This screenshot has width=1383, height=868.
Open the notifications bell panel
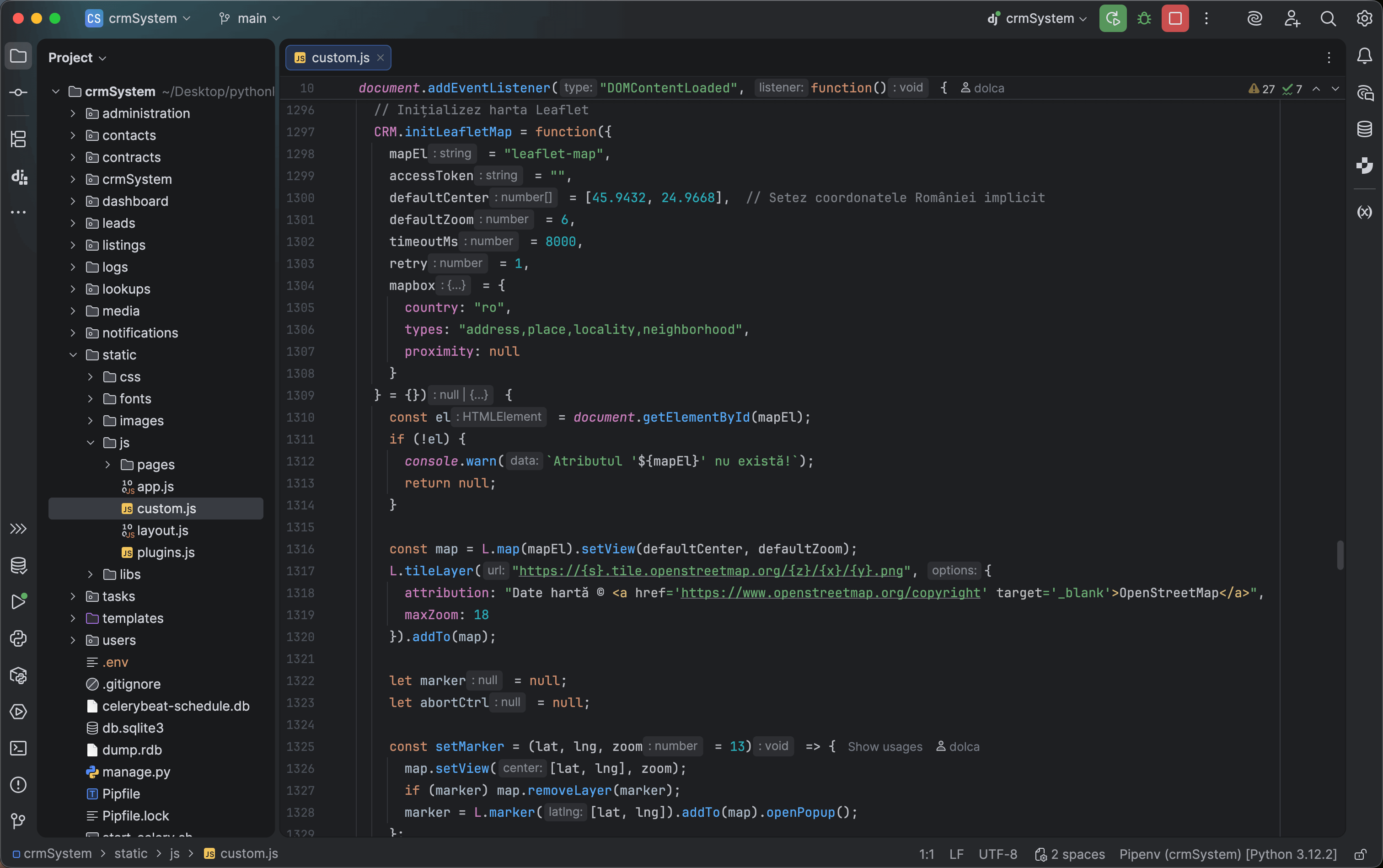click(1364, 56)
